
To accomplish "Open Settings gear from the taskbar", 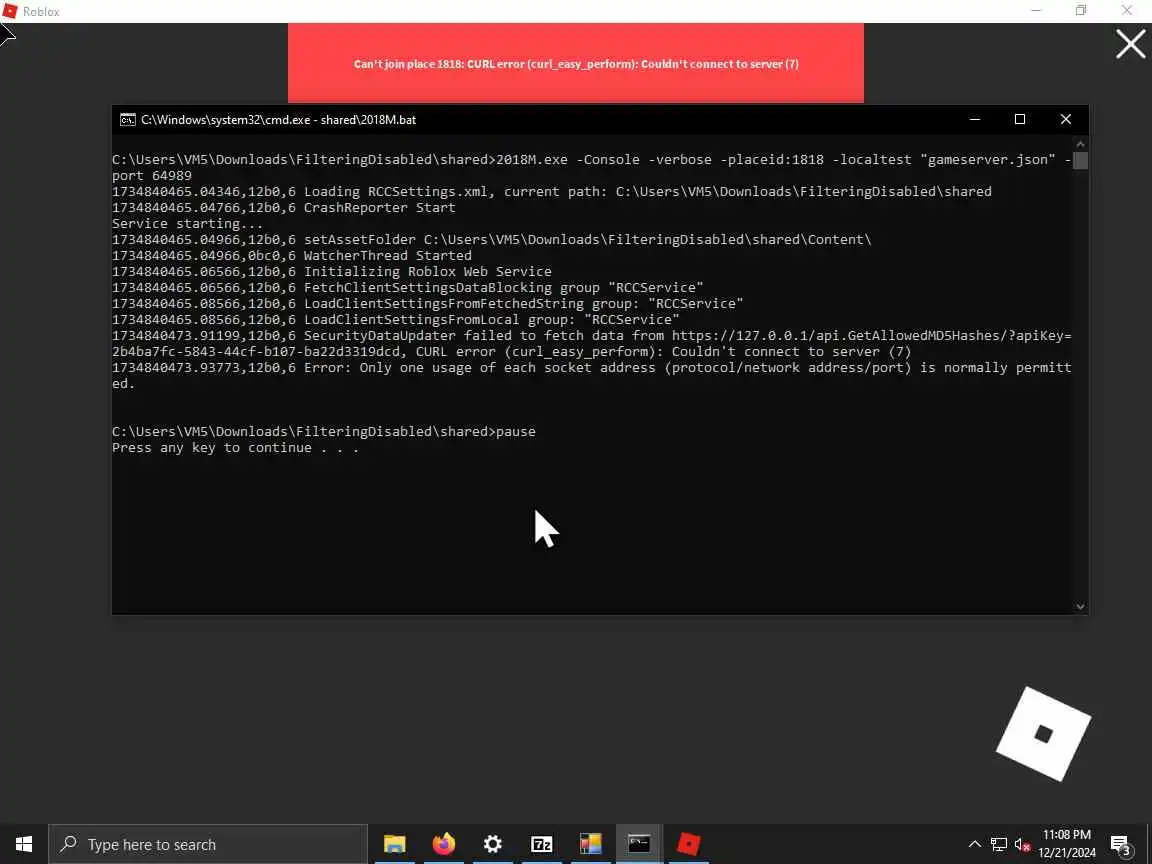I will point(493,844).
